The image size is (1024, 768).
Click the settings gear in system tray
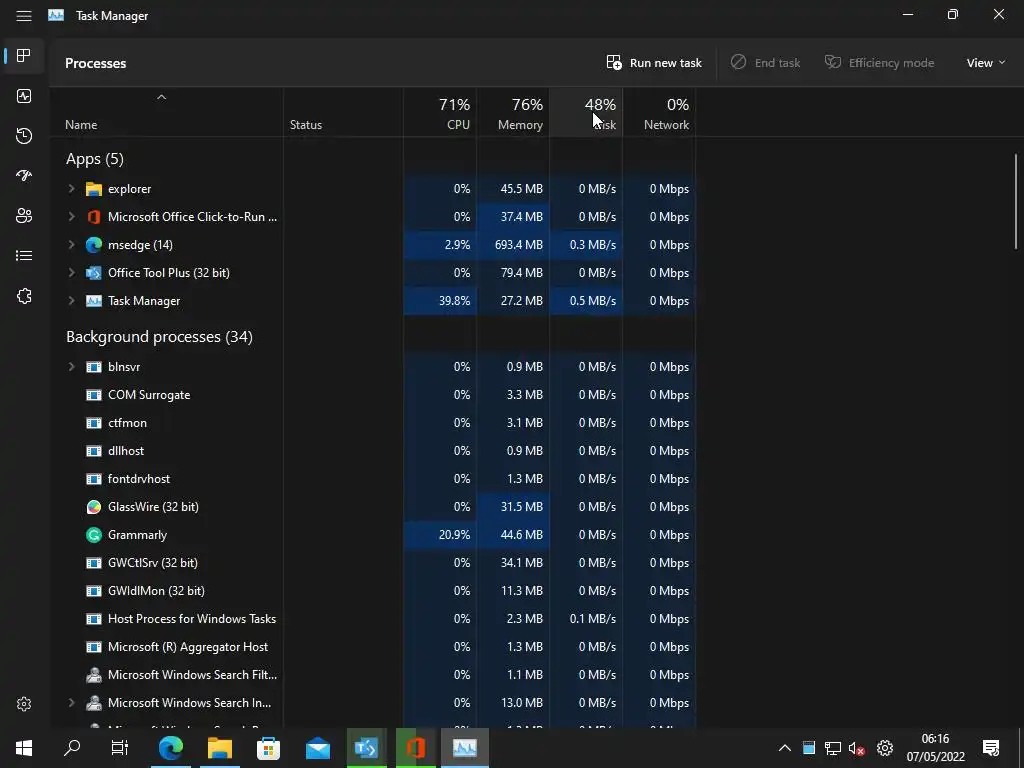tap(885, 748)
